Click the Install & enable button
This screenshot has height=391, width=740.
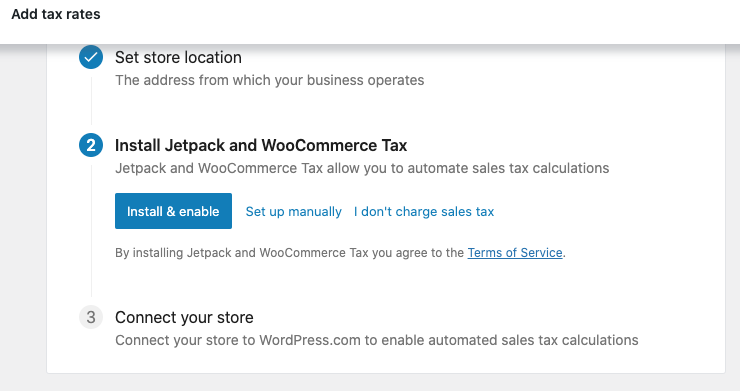pyautogui.click(x=173, y=211)
